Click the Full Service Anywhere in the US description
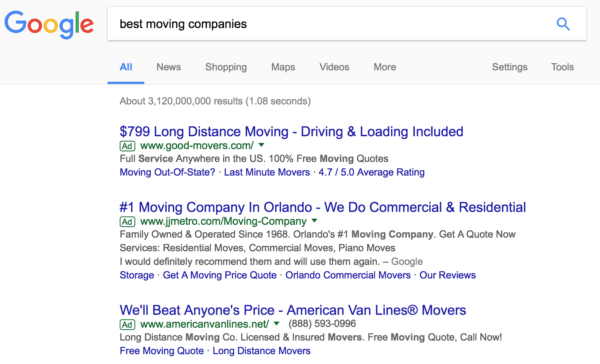The height and width of the screenshot is (364, 600). point(254,158)
